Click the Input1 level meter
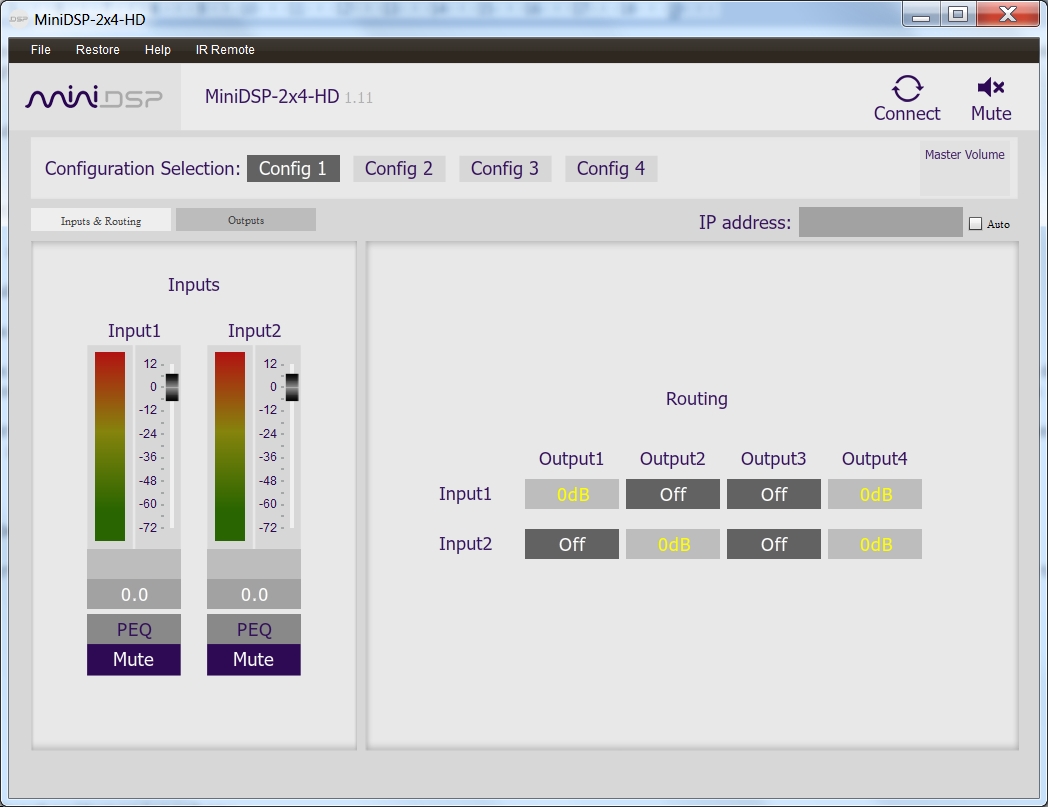Viewport: 1048px width, 807px height. tap(110, 447)
